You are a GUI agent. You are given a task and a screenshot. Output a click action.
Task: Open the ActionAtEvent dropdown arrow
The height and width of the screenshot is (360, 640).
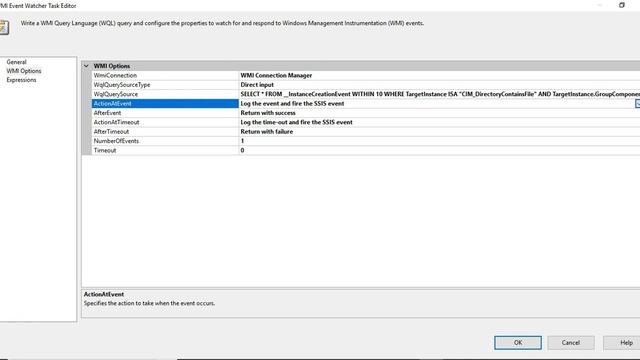click(638, 104)
